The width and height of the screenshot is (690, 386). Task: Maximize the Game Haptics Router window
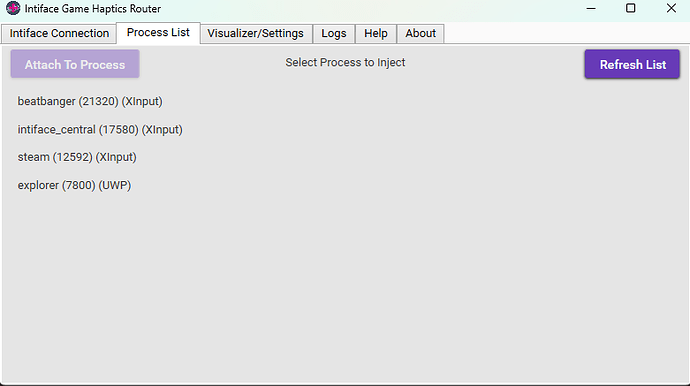tap(631, 8)
